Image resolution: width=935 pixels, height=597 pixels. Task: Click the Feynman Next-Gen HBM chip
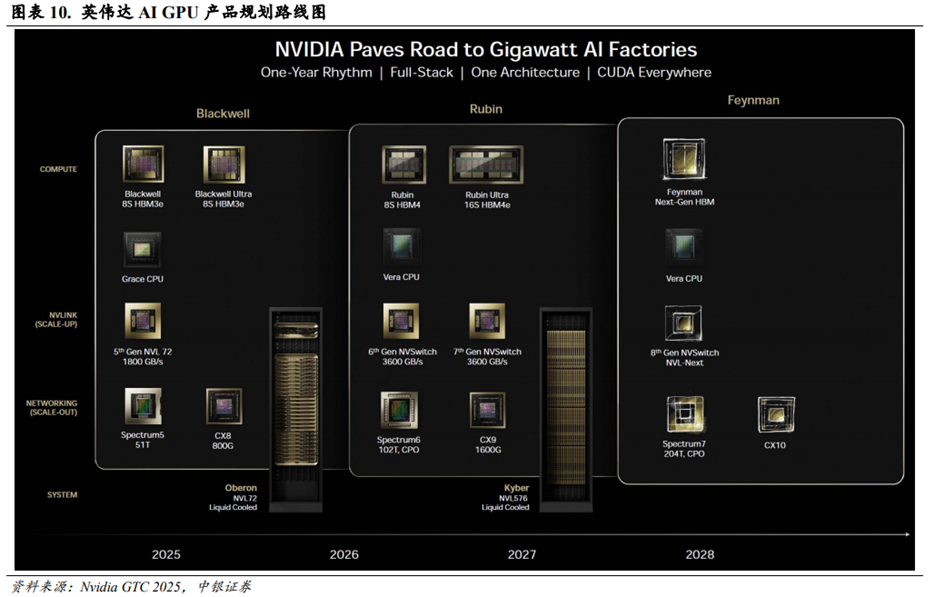(684, 160)
